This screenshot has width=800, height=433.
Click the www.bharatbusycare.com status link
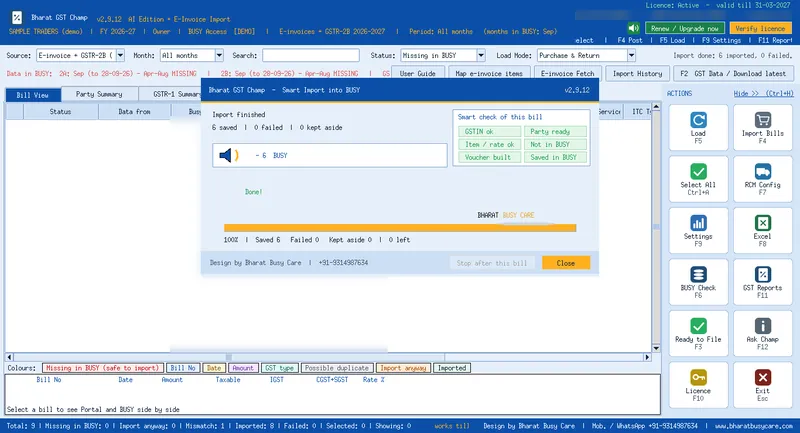(x=754, y=425)
